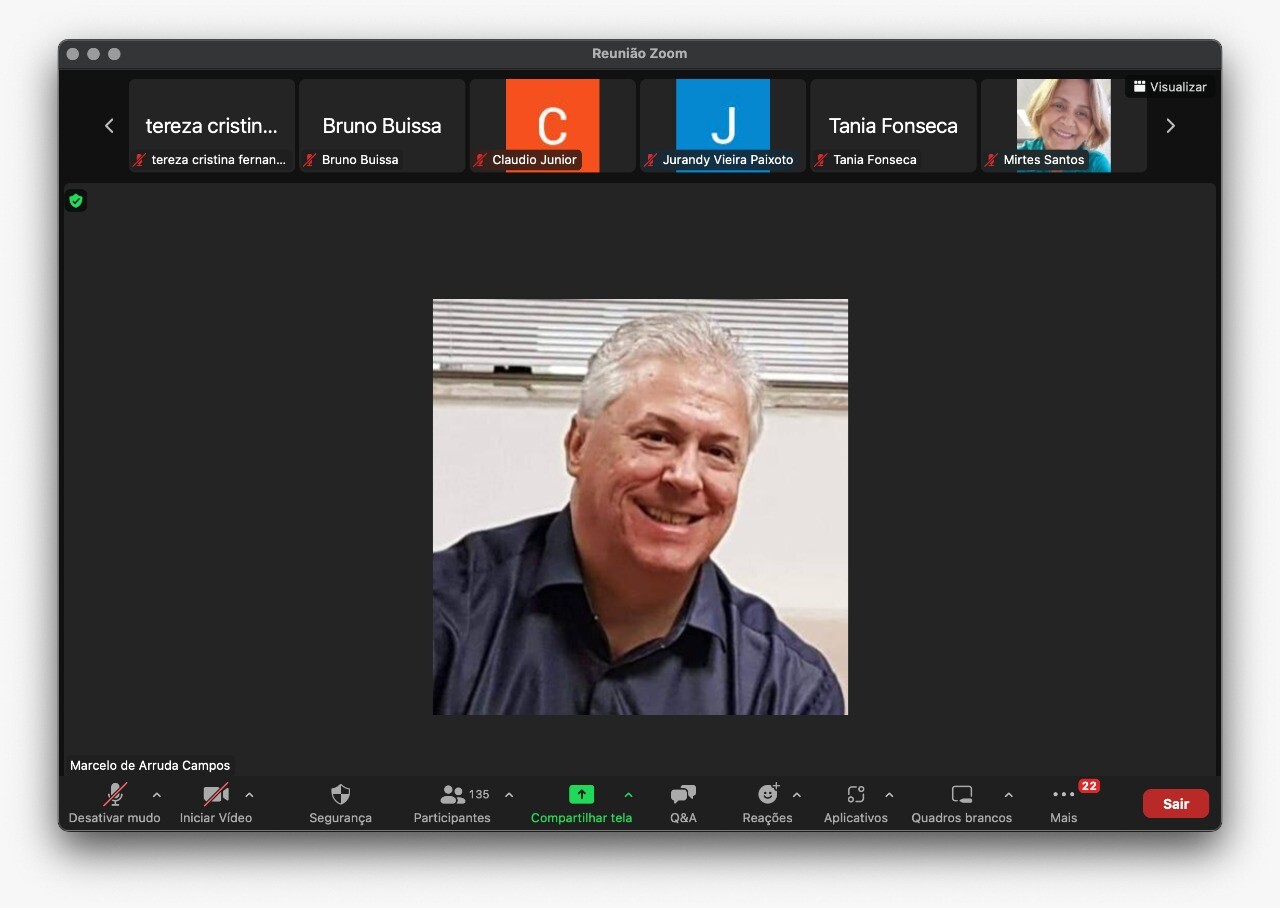Open the Q&A chat icon
This screenshot has width=1280, height=908.
pyautogui.click(x=683, y=795)
